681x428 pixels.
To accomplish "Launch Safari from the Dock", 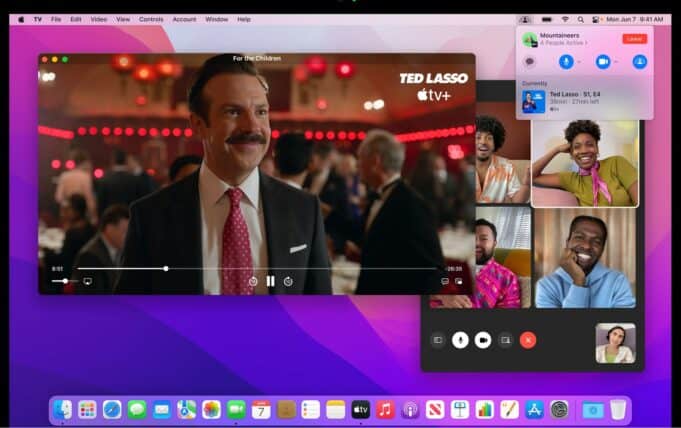I will [112, 409].
